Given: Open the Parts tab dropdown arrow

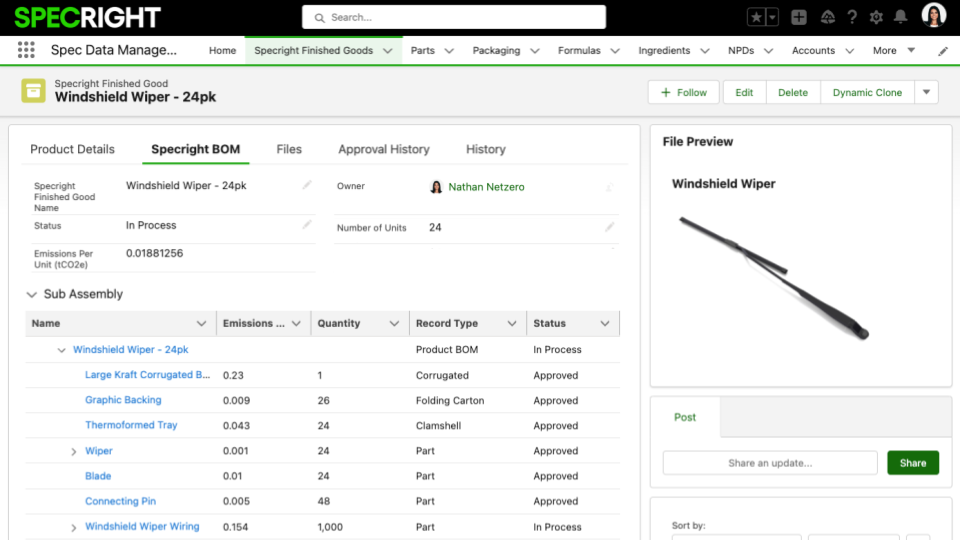Looking at the screenshot, I should point(449,51).
